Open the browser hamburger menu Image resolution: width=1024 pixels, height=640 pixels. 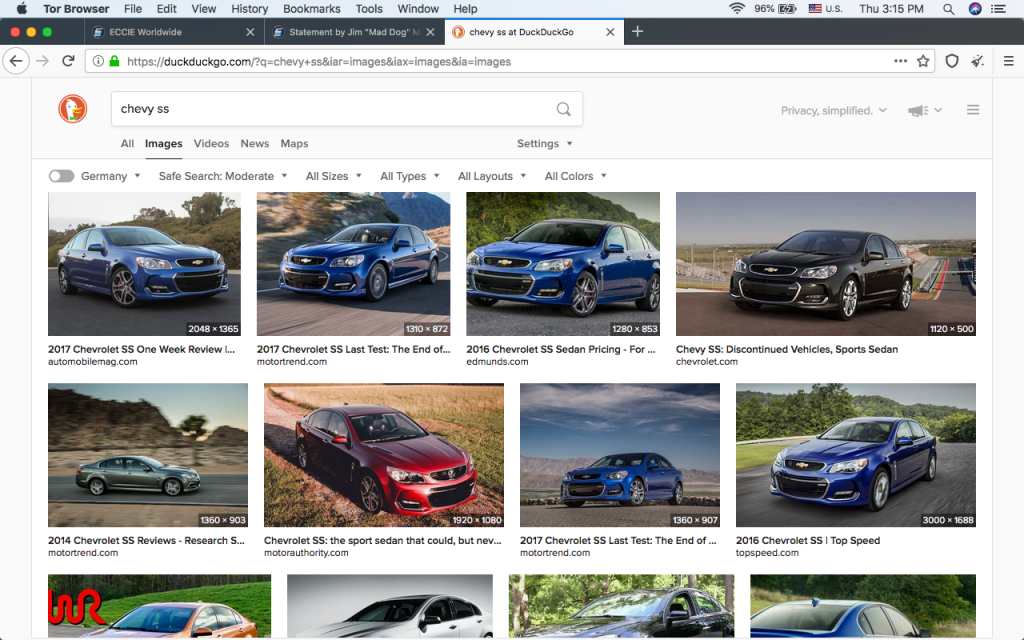(1008, 61)
